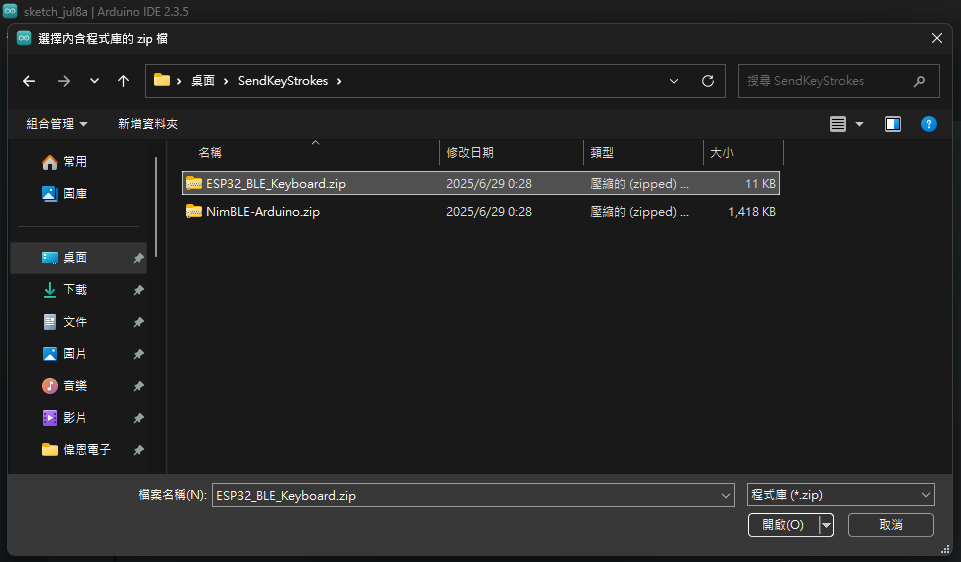Open the 開啟 button split arrow

(826, 525)
